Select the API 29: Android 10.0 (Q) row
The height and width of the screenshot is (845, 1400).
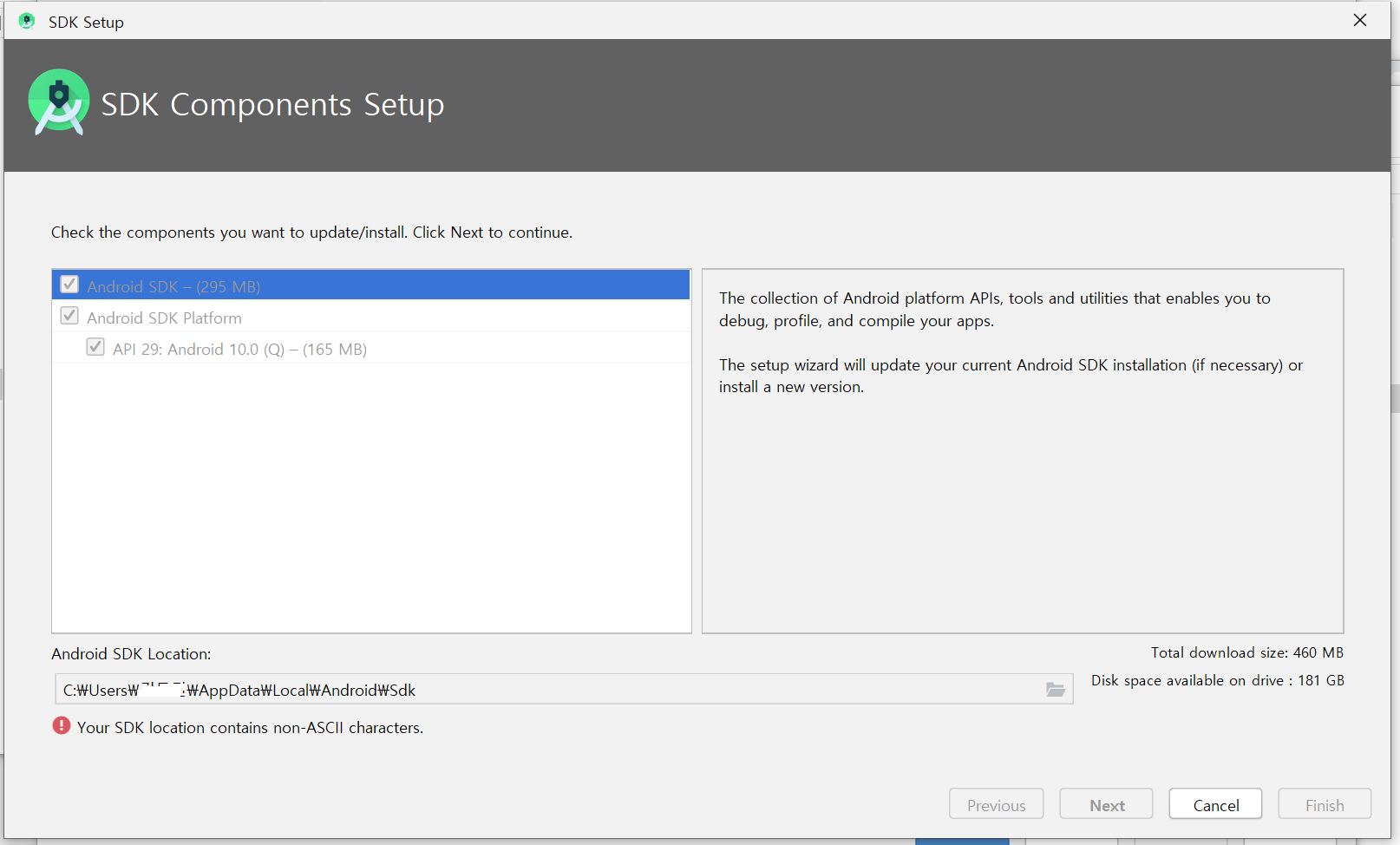click(371, 348)
